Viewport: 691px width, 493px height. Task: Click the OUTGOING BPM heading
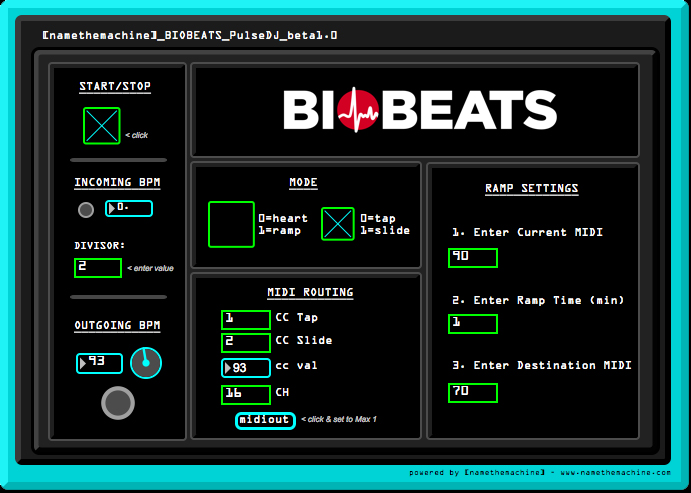117,326
